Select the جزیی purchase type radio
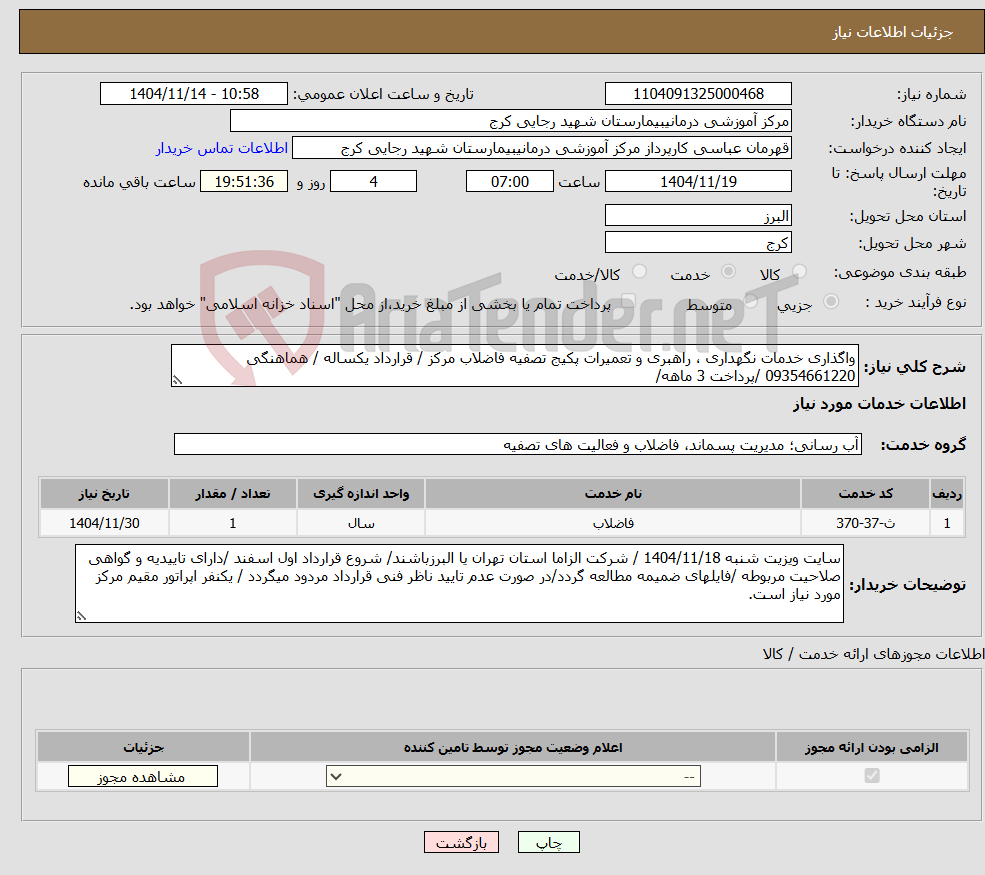The image size is (985, 875). click(x=830, y=302)
